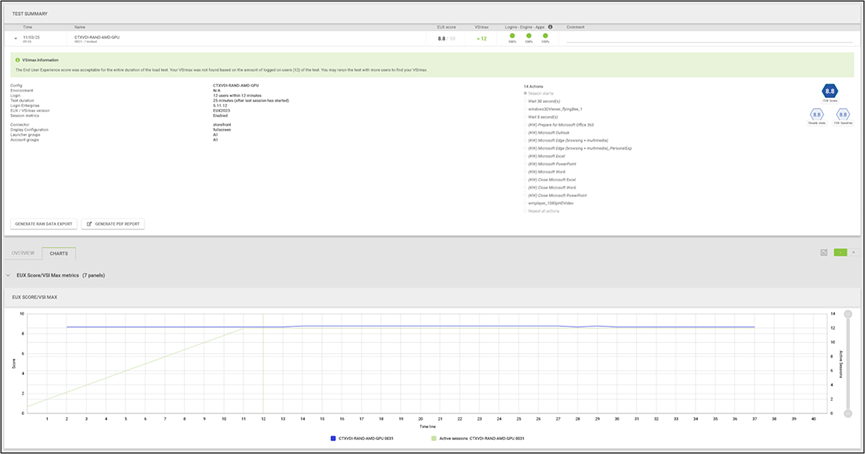
Task: Click the Close Microsoft Word action
Action: tap(552, 188)
